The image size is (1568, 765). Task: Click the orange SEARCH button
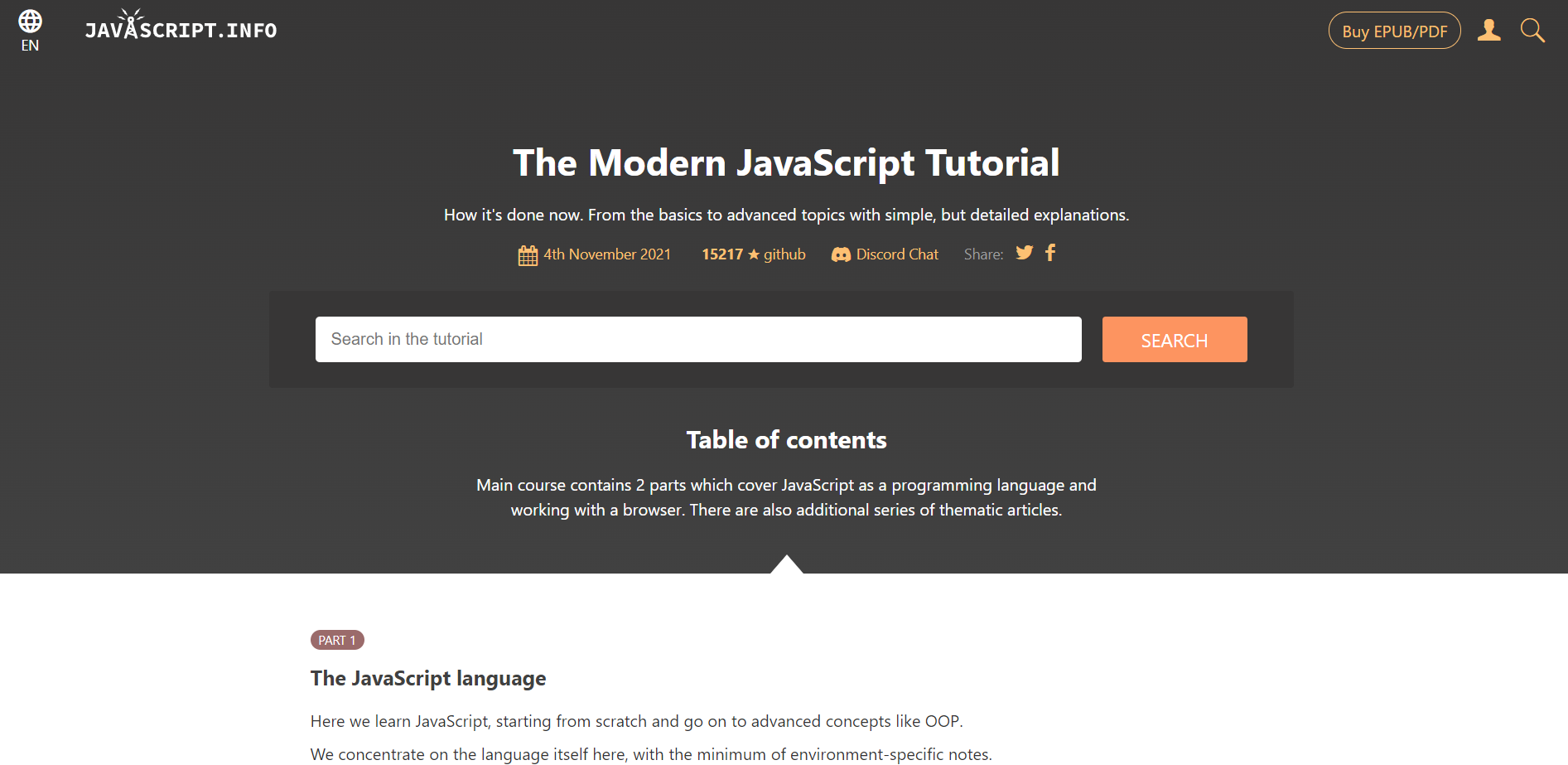click(x=1174, y=340)
